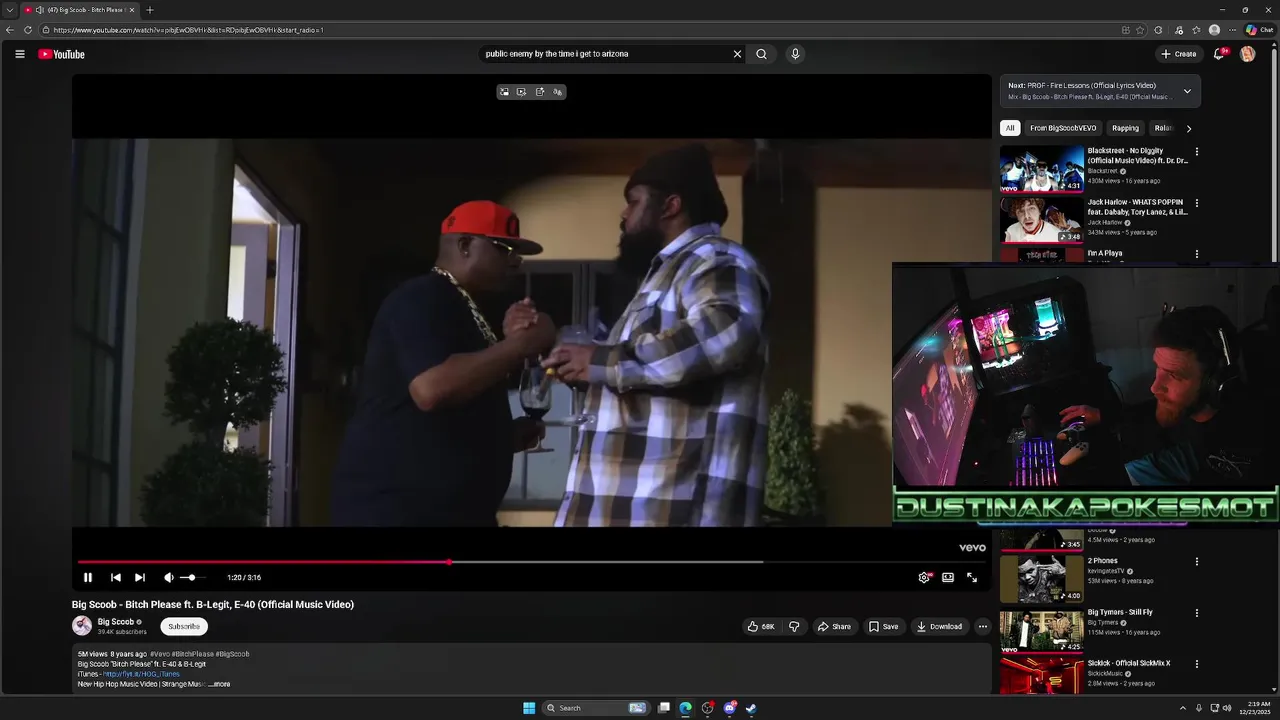This screenshot has height=720, width=1280.
Task: Run search with the magnifier button
Action: click(761, 54)
